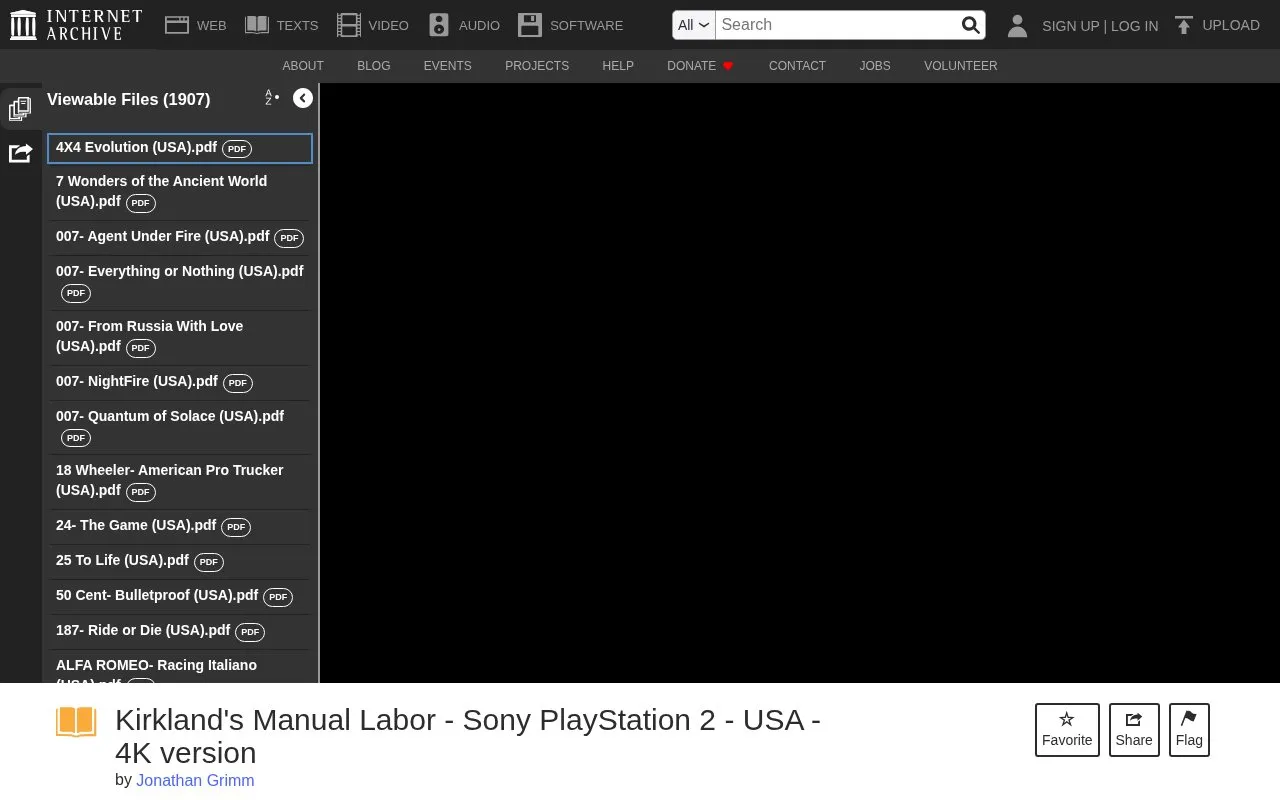
Task: Open the share panel sidebar icon
Action: [x=20, y=153]
